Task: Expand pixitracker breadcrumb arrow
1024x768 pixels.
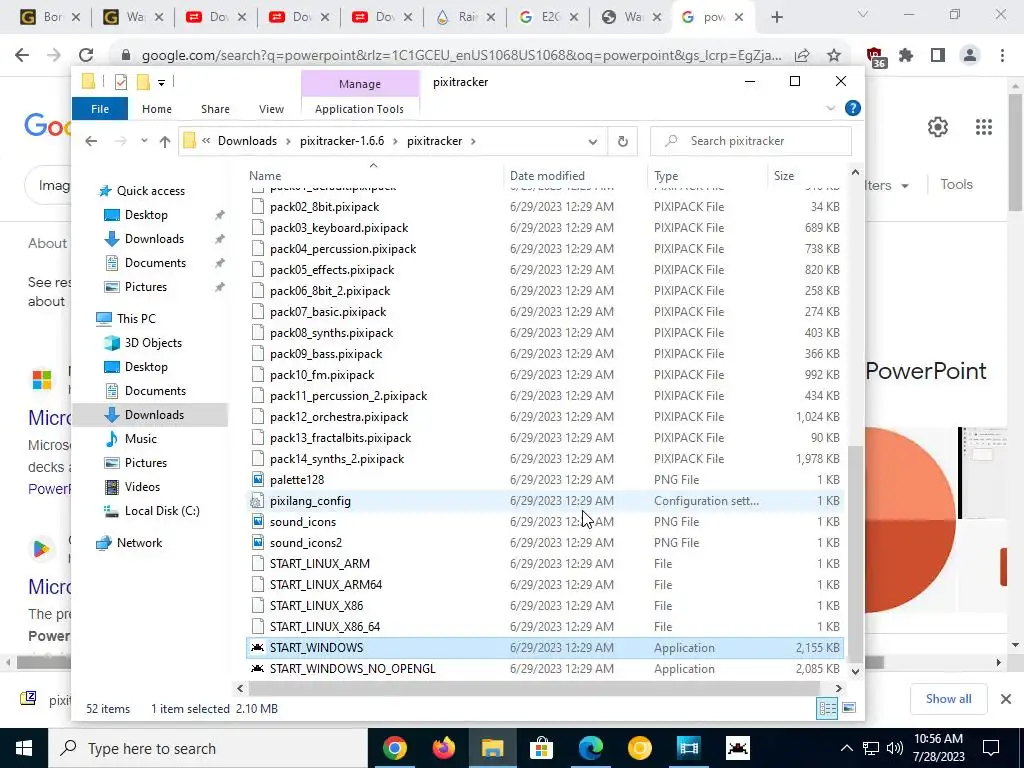Action: coord(473,141)
